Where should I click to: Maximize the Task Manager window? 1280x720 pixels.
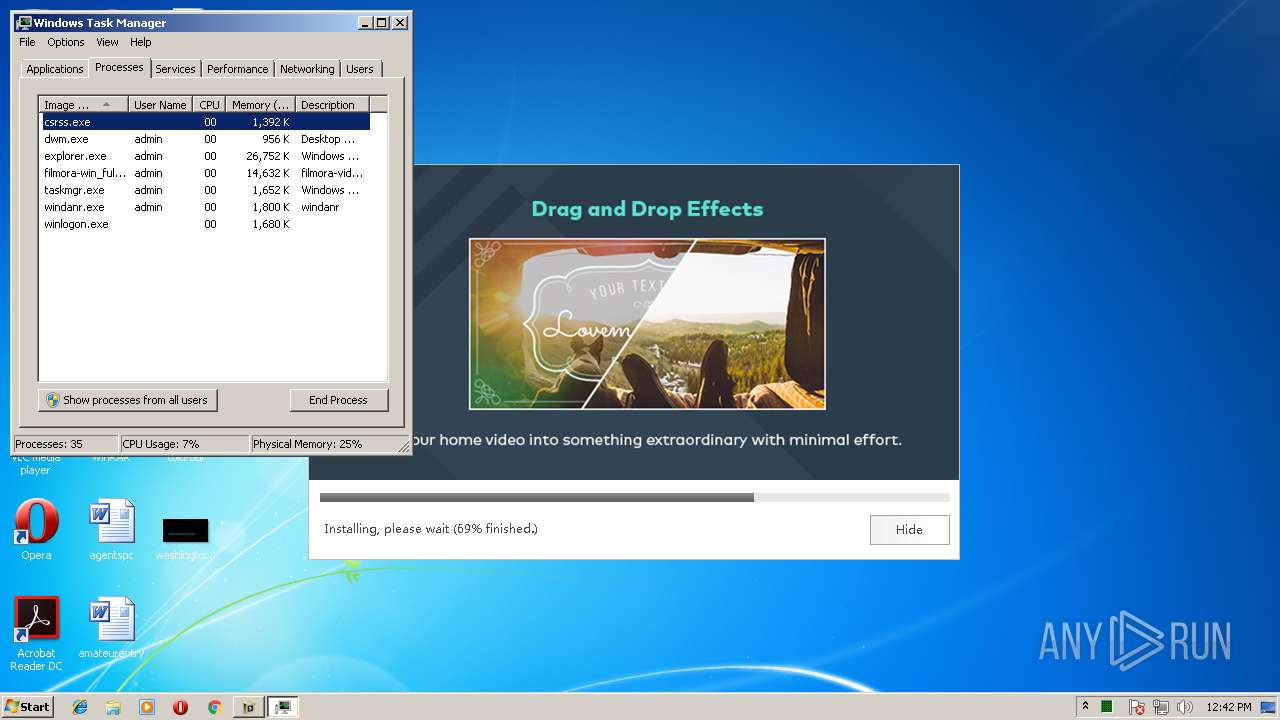[382, 22]
